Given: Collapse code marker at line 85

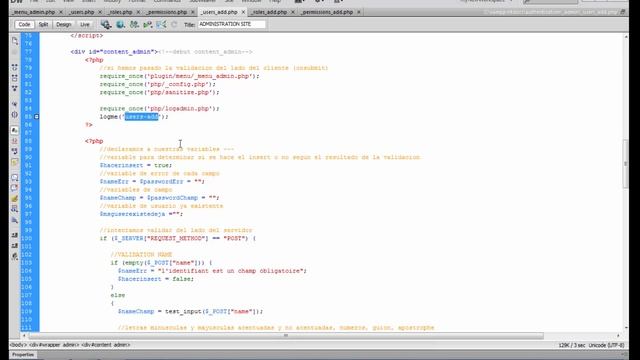Looking at the screenshot, I should 36,117.
